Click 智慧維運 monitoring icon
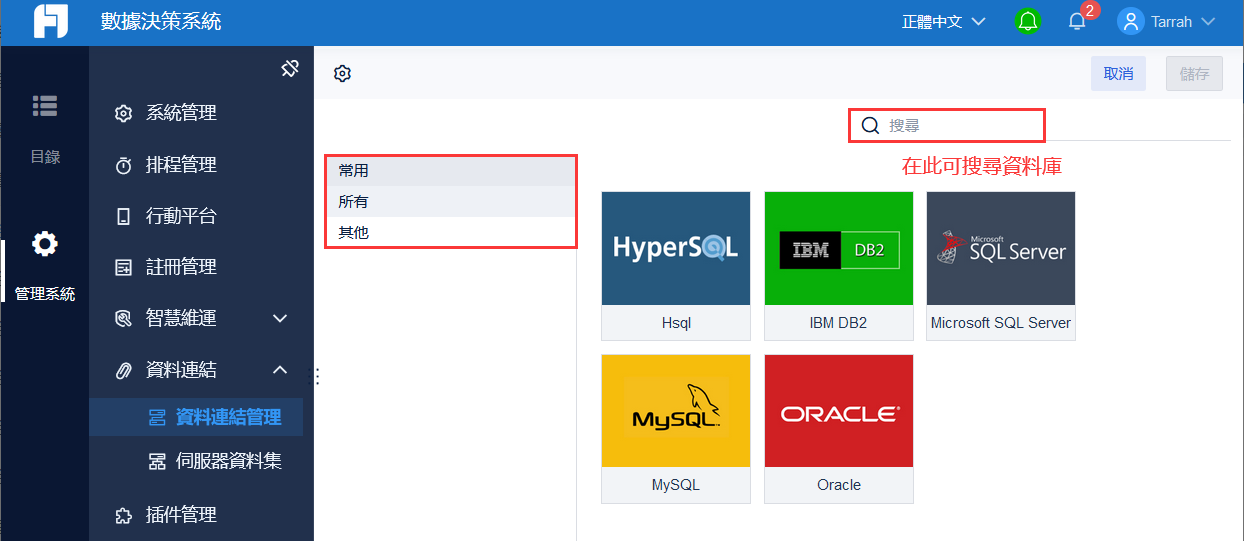1244x541 pixels. tap(123, 318)
